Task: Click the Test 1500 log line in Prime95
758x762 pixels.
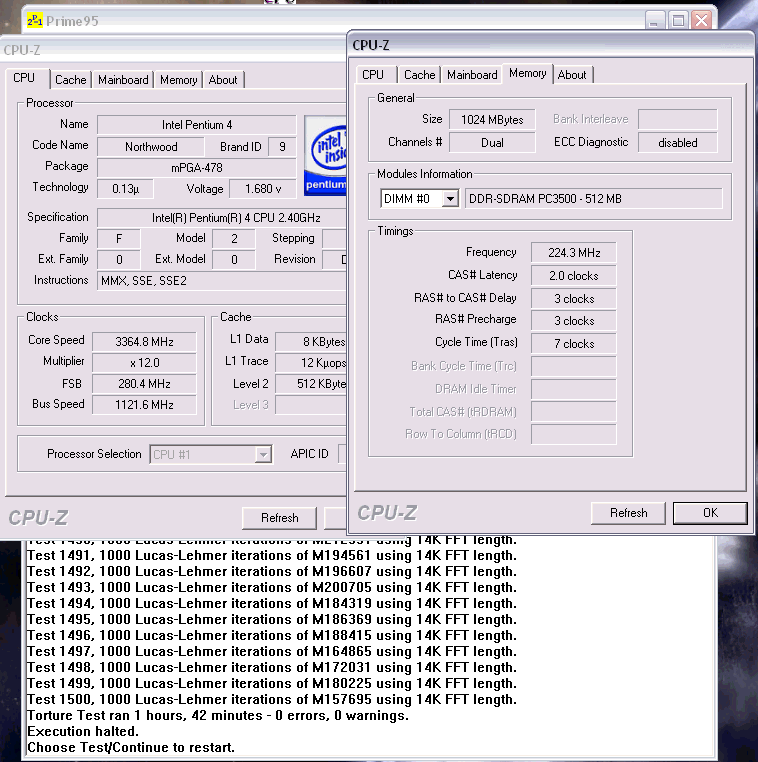Action: click(x=272, y=699)
